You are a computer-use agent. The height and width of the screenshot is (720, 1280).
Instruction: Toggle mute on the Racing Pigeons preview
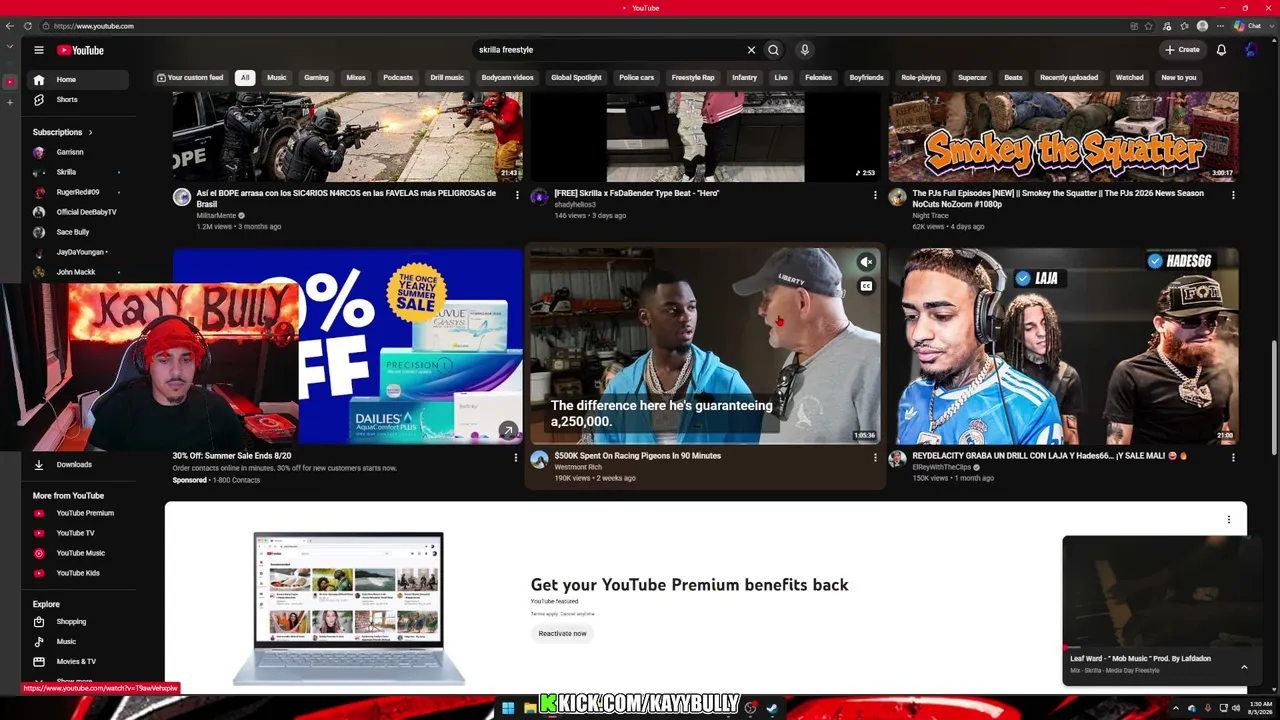(866, 262)
